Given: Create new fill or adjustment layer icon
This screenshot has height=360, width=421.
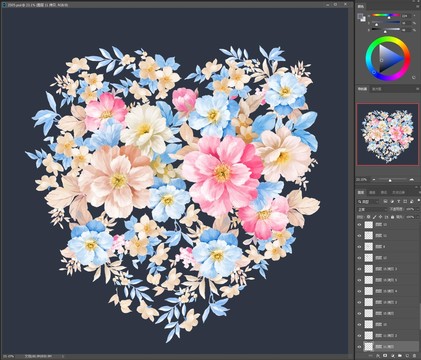Looking at the screenshot, I should (393, 356).
